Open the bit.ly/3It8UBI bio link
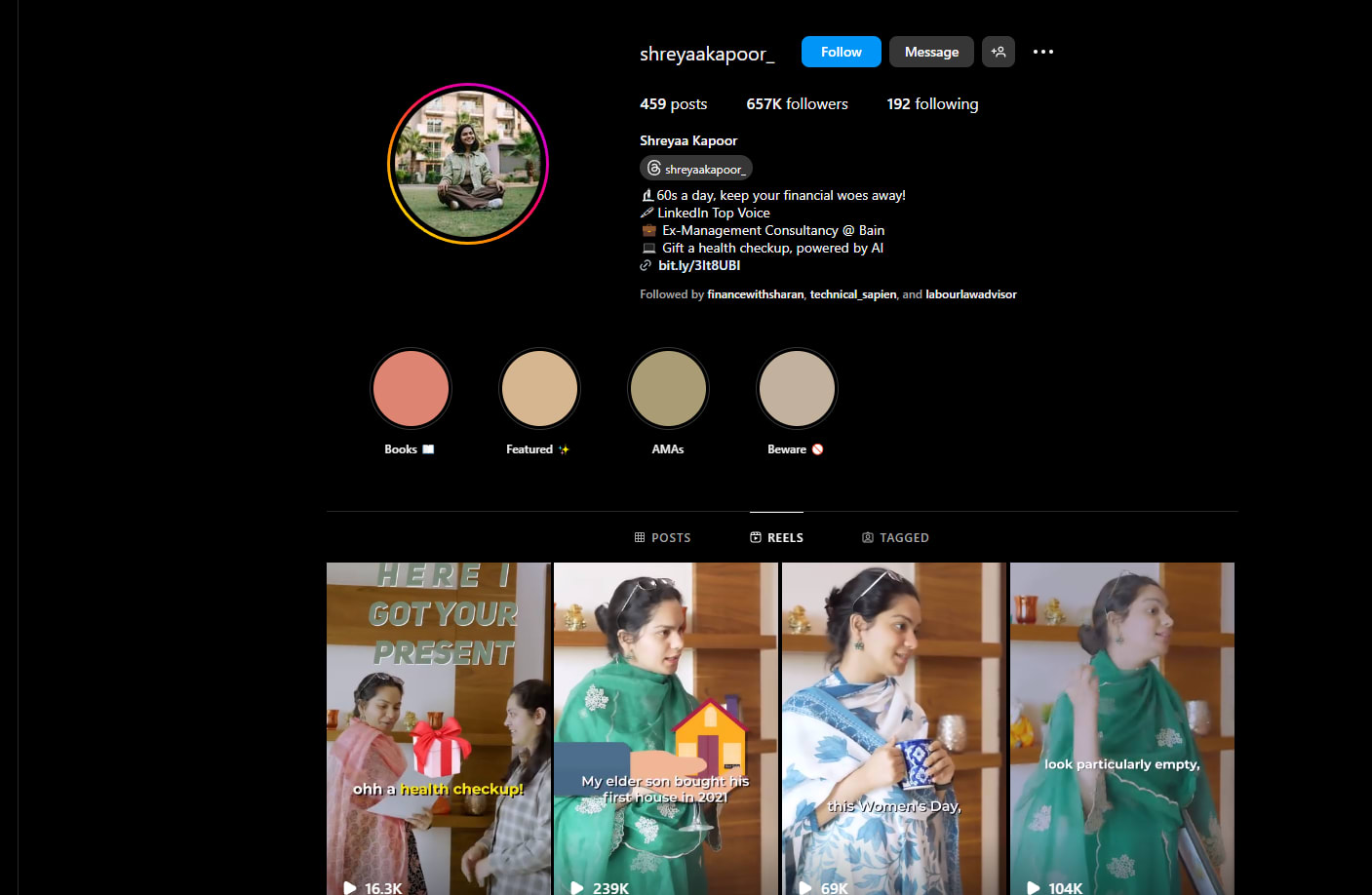Image resolution: width=1372 pixels, height=895 pixels. 698,265
